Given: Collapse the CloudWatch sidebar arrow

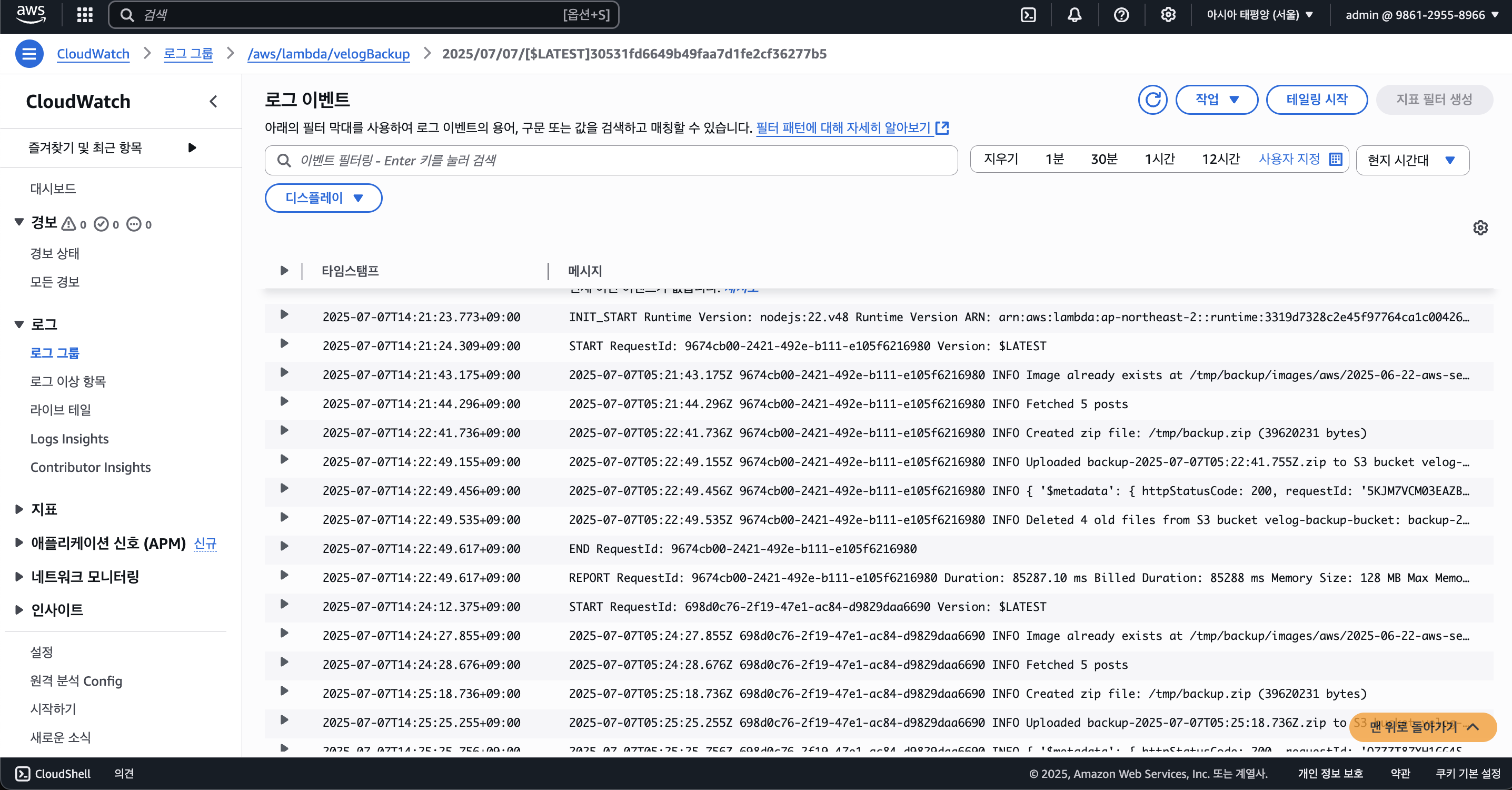Looking at the screenshot, I should coord(213,102).
